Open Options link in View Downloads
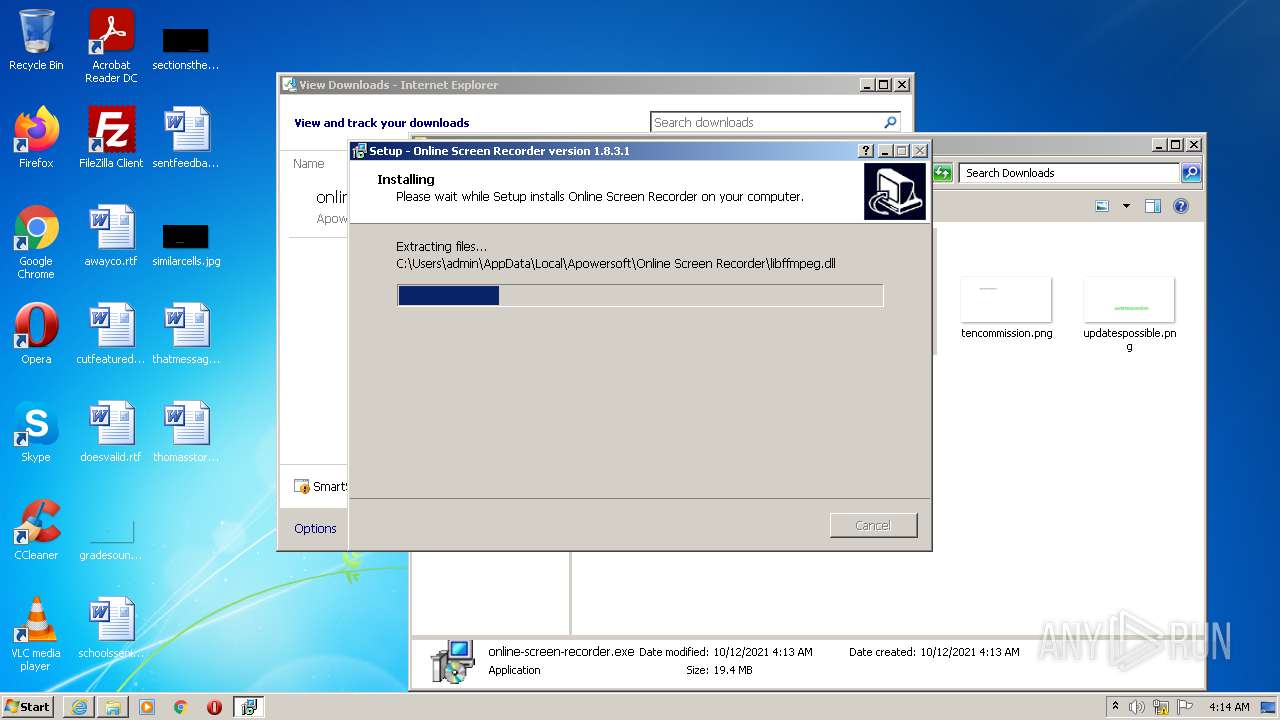 pyautogui.click(x=315, y=528)
